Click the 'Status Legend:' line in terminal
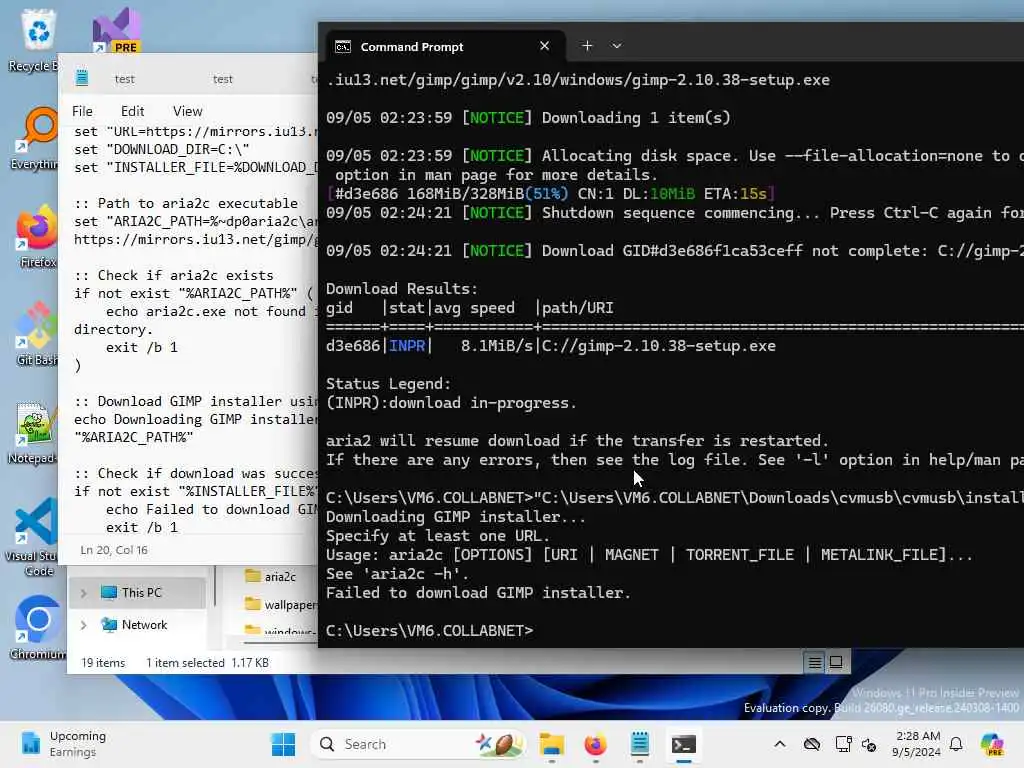The width and height of the screenshot is (1024, 768). (388, 384)
